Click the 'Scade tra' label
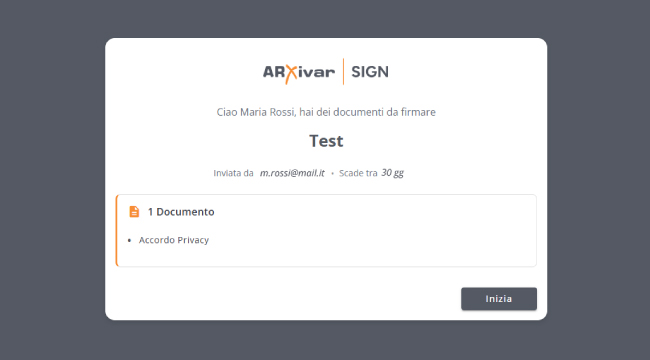The width and height of the screenshot is (650, 360). tap(358, 173)
